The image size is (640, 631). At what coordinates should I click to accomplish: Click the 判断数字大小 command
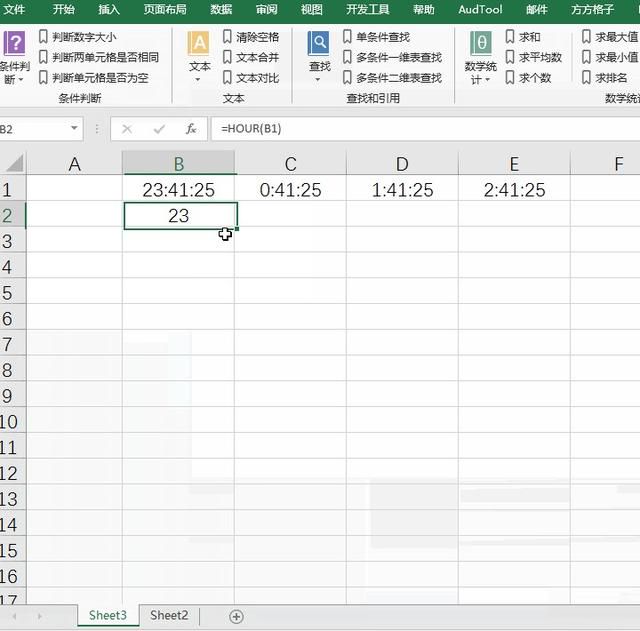tap(78, 37)
